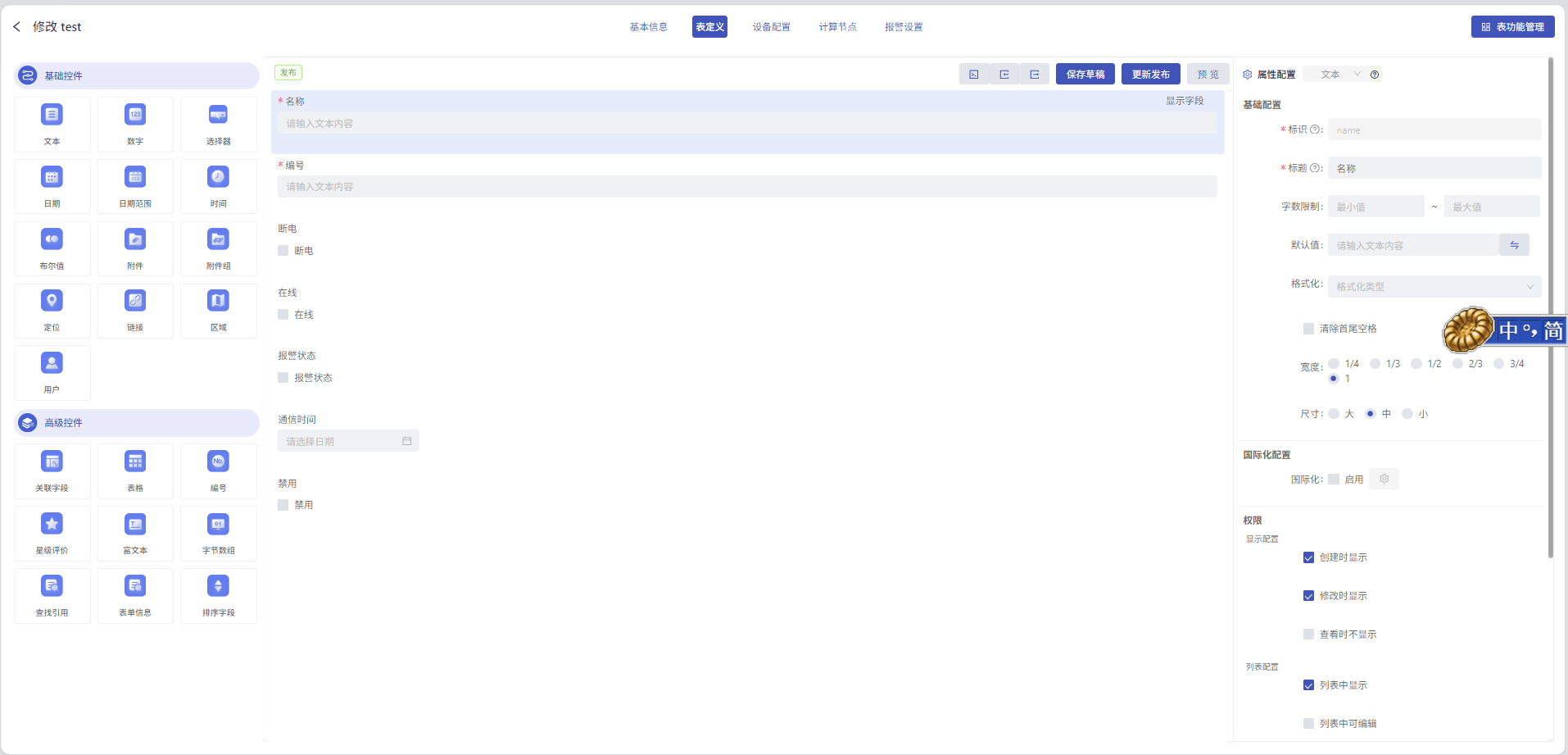Check the 断电 checkbox

tap(283, 251)
